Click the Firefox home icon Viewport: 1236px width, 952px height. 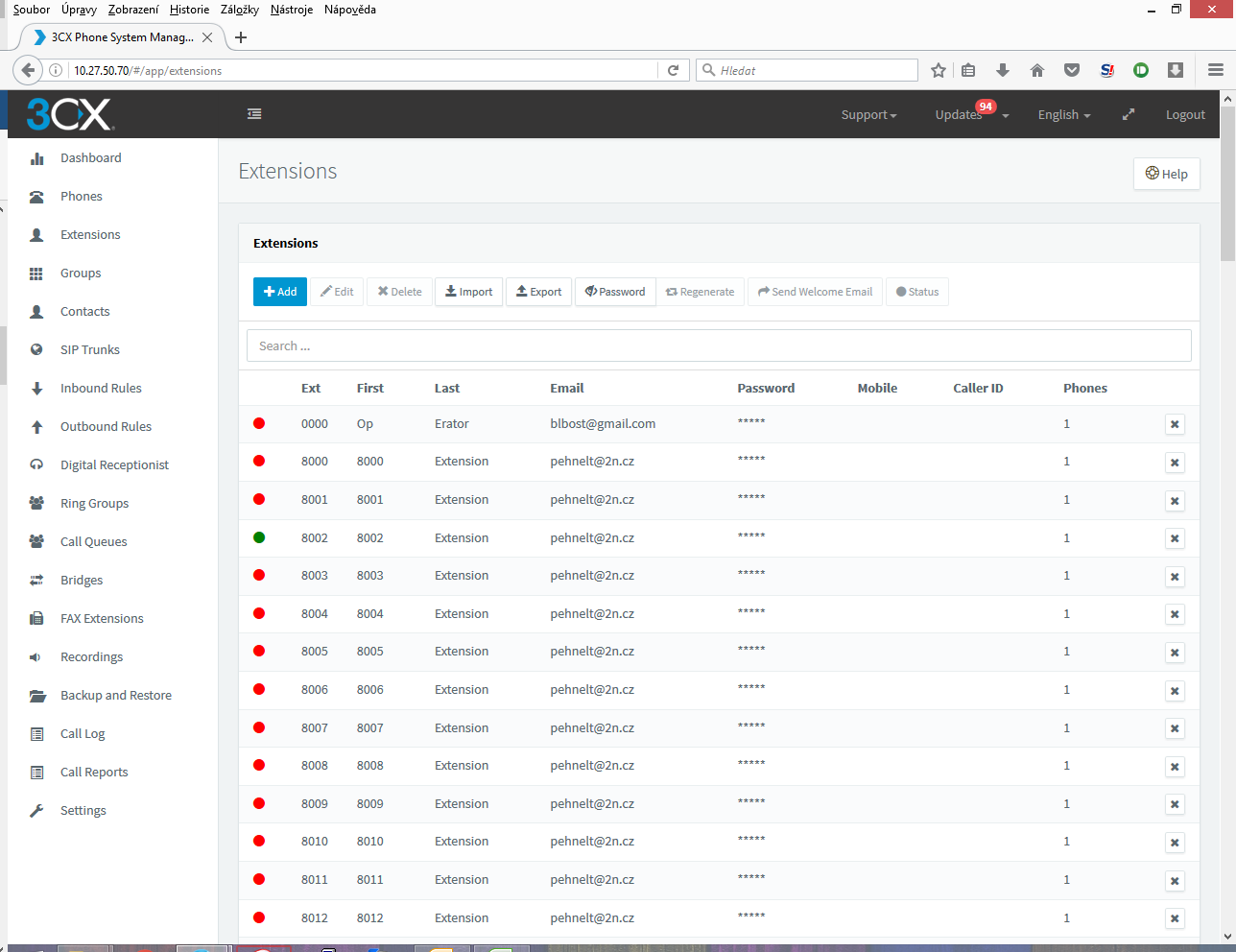pos(1037,70)
